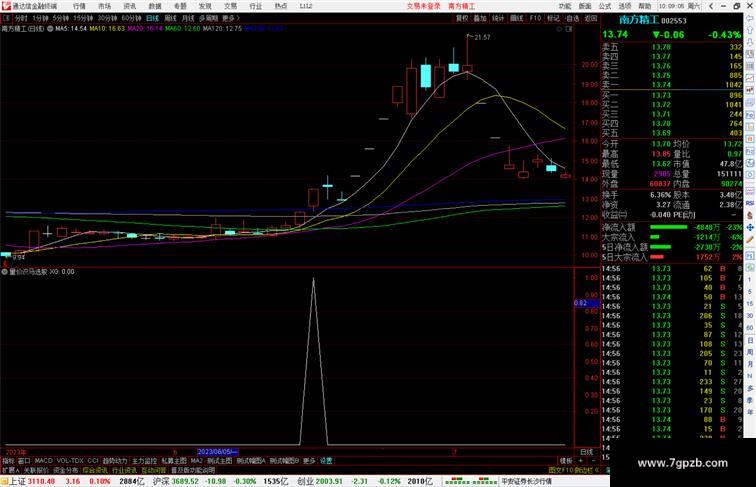Click the 画线 drawing button
This screenshot has width=756, height=487.
516,18
